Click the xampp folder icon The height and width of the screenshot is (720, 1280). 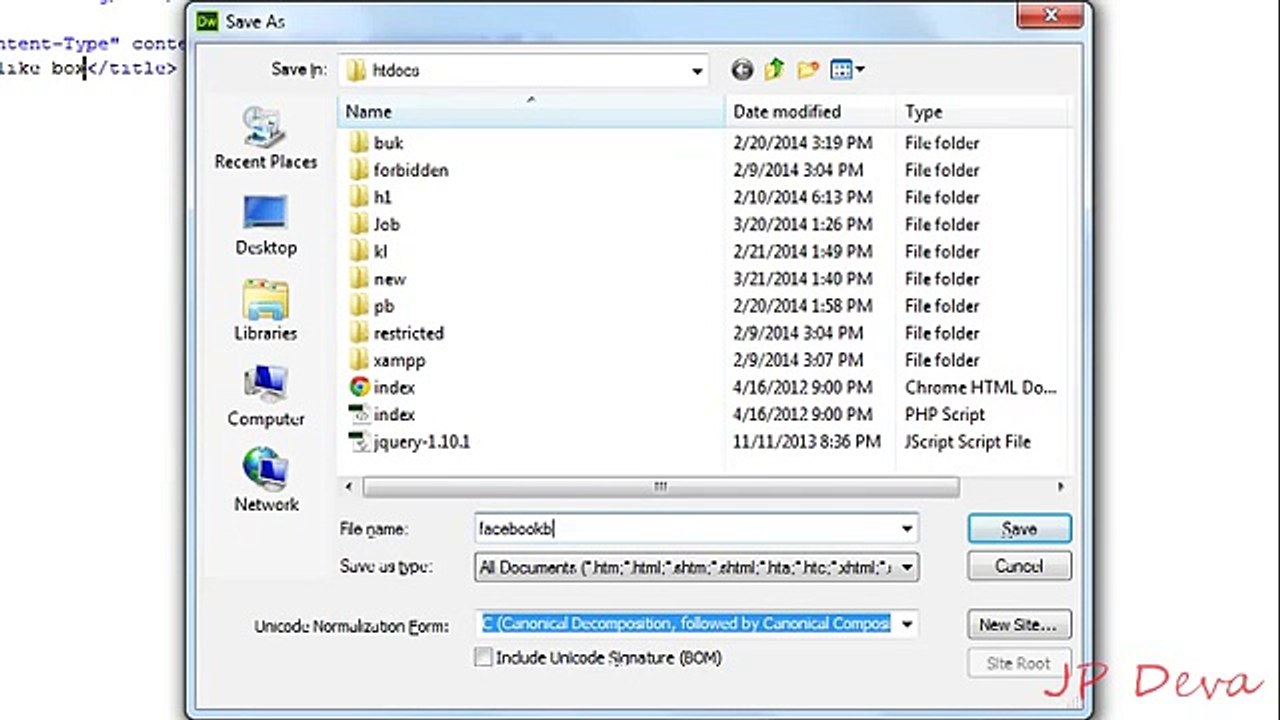[x=359, y=360]
